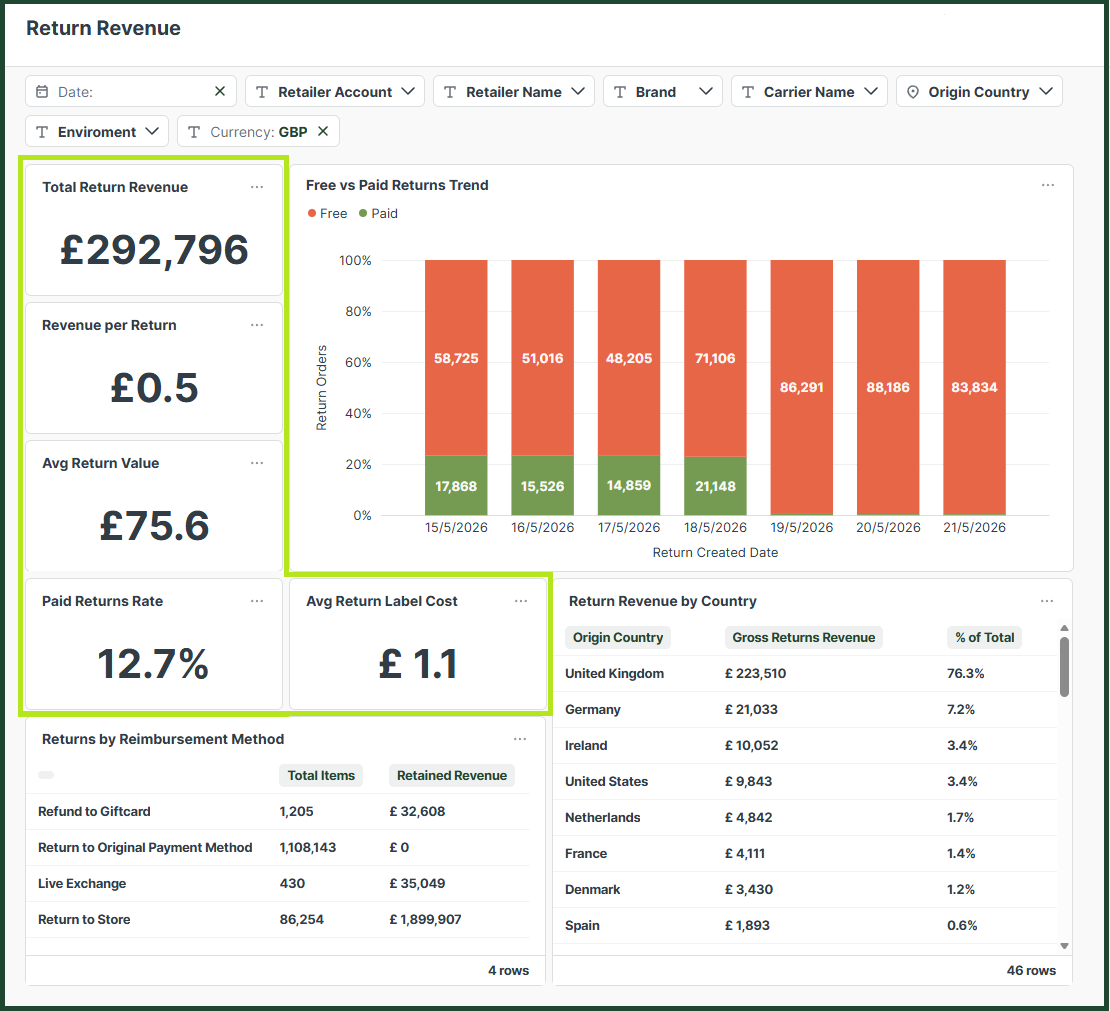
Task: Open Return Revenue by Country options
Action: tap(1047, 601)
